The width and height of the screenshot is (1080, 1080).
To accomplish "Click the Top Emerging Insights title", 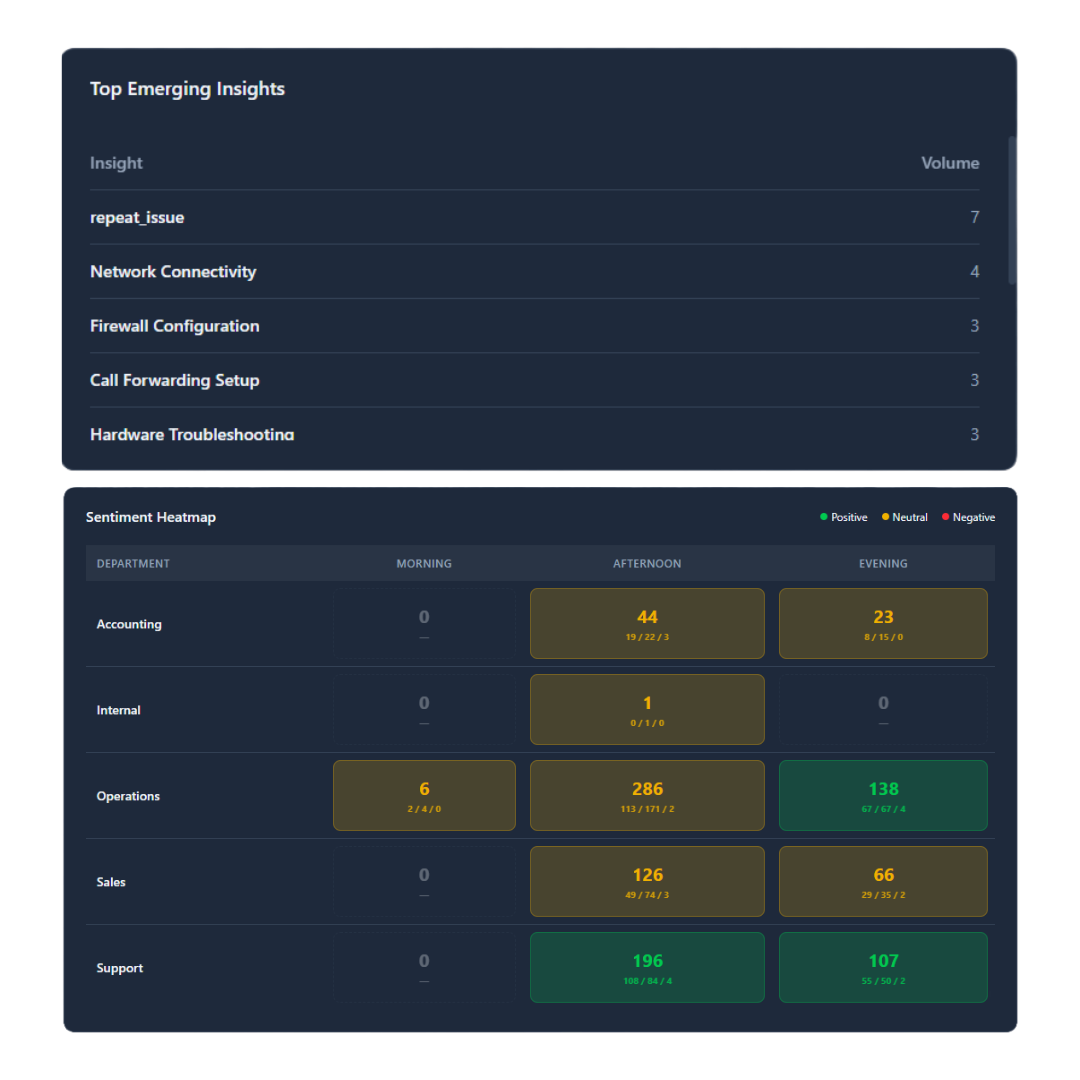I will tap(187, 89).
